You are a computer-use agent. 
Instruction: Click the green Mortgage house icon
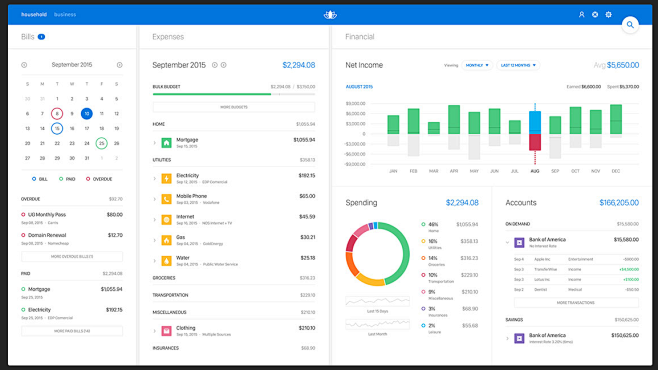[x=167, y=143]
